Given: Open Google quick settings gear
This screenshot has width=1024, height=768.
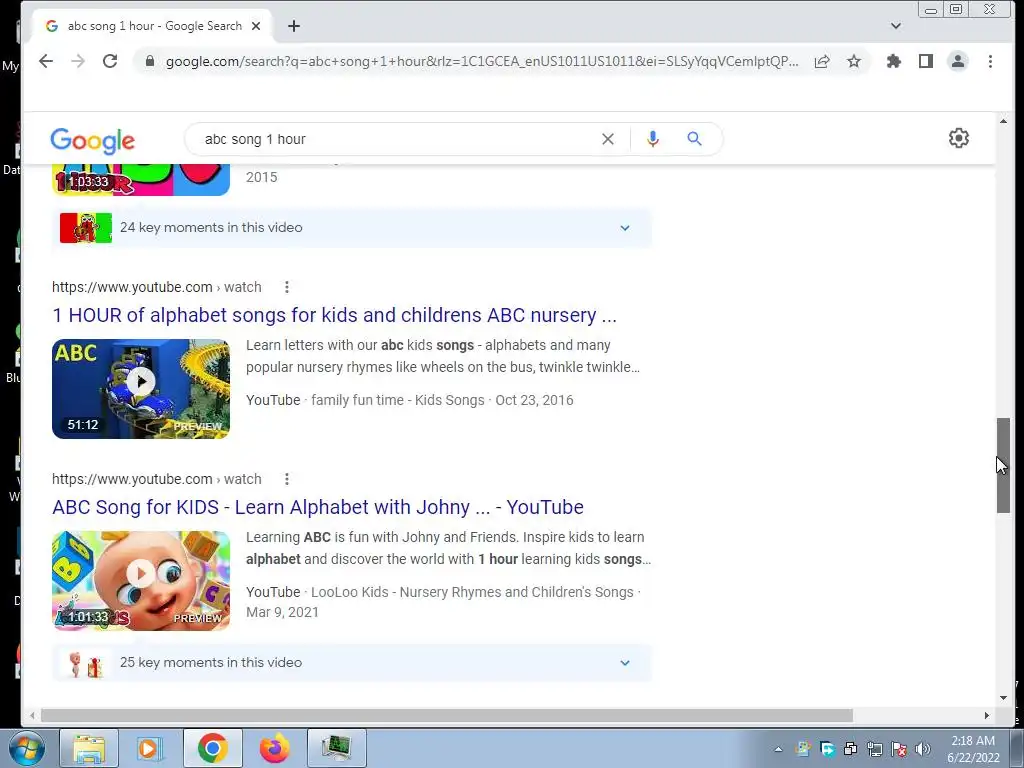Looking at the screenshot, I should pyautogui.click(x=959, y=138).
